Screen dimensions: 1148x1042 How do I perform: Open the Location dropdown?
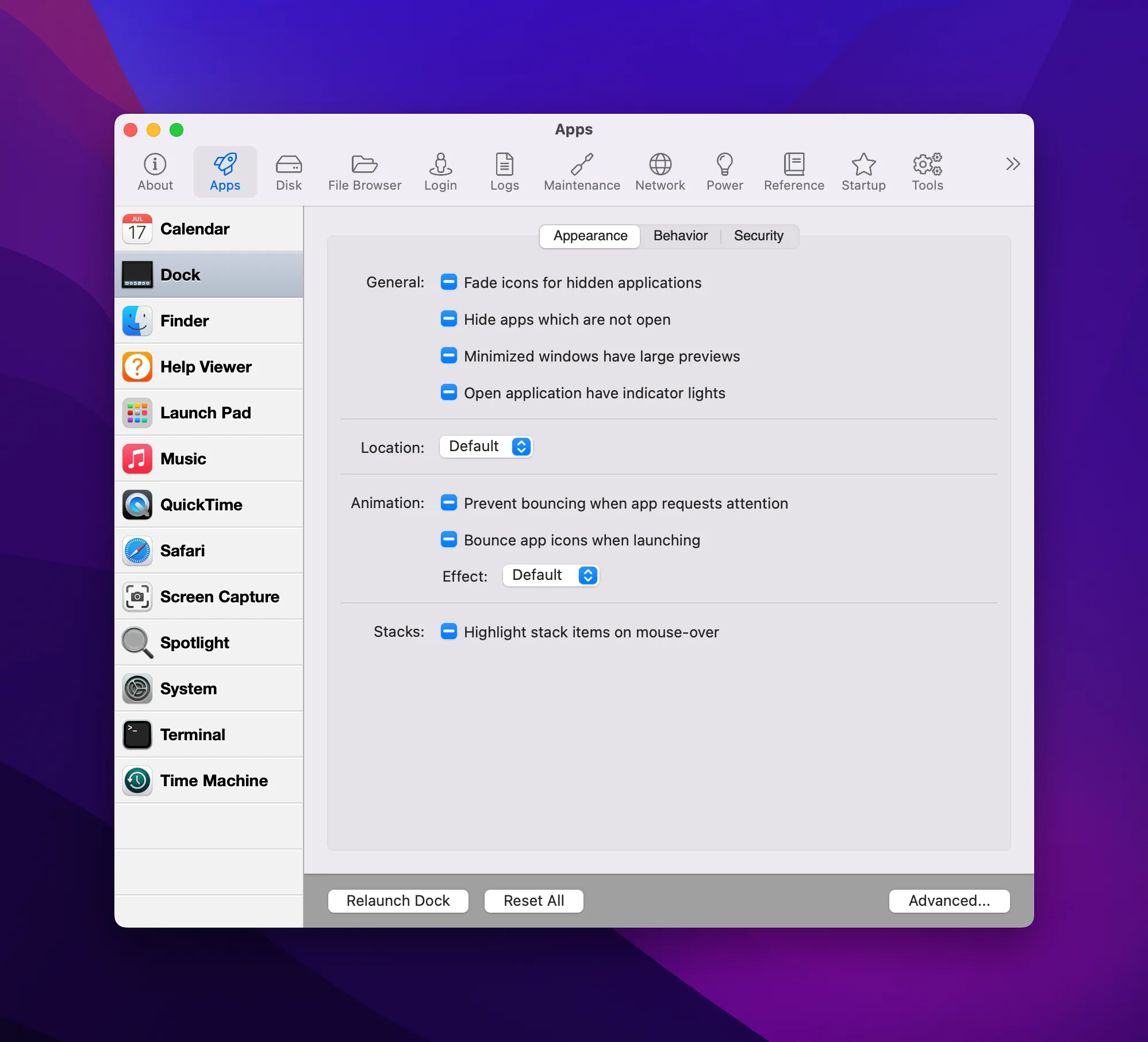[486, 447]
